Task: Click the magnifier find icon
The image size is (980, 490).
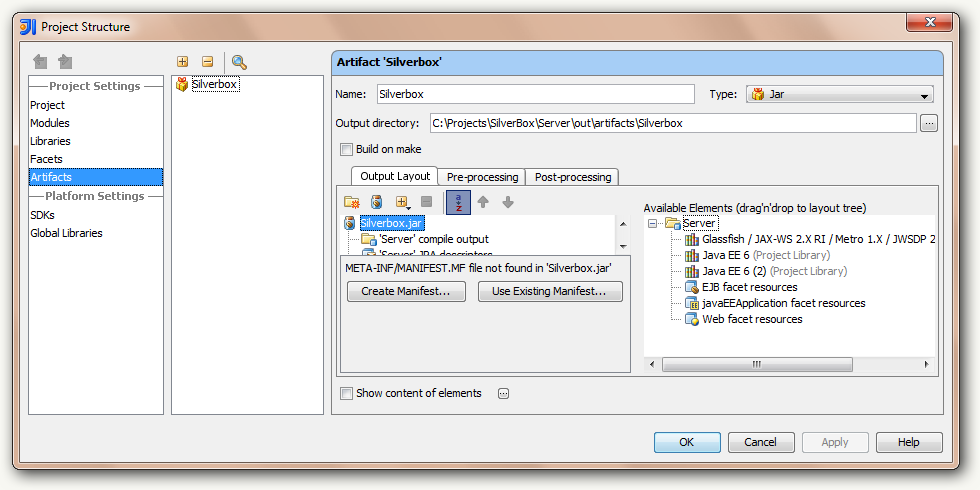Action: pos(239,62)
